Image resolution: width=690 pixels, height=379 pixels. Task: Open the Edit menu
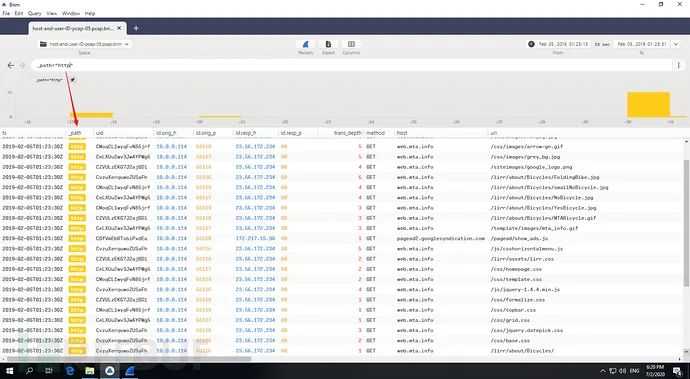tap(18, 14)
